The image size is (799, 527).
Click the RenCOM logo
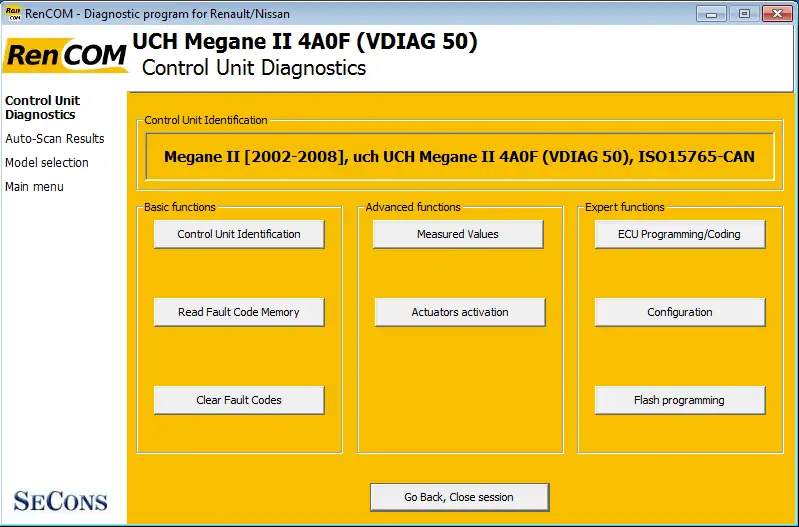tap(65, 56)
